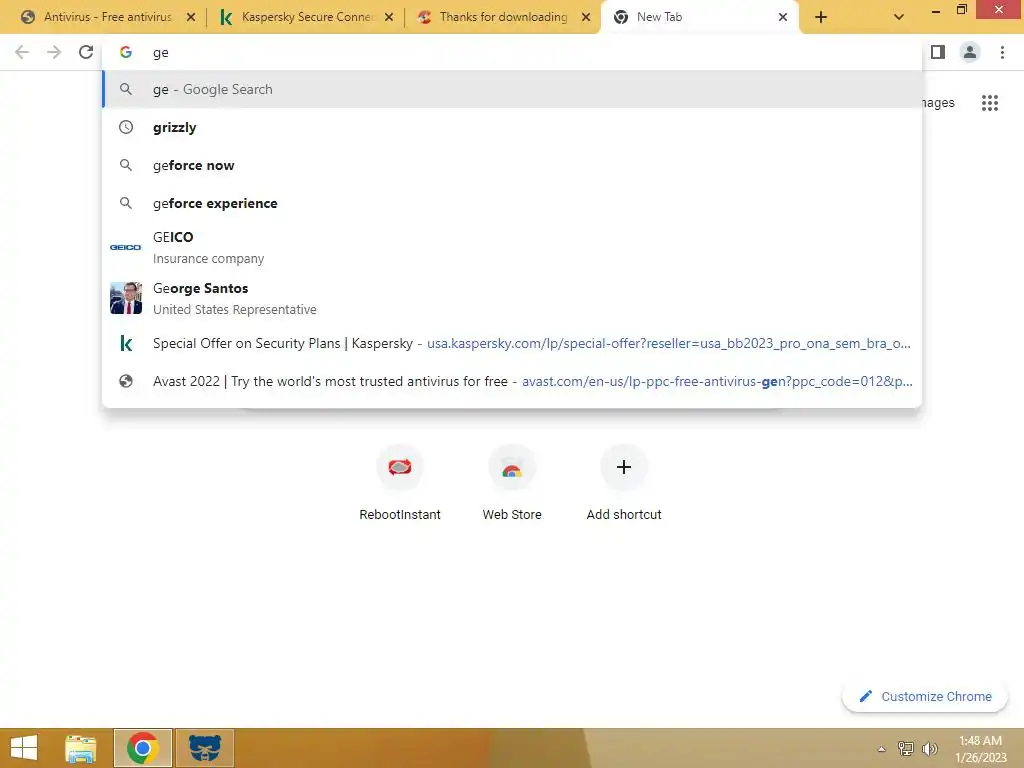The width and height of the screenshot is (1024, 768).
Task: Go forward using the forward arrow
Action: [54, 52]
